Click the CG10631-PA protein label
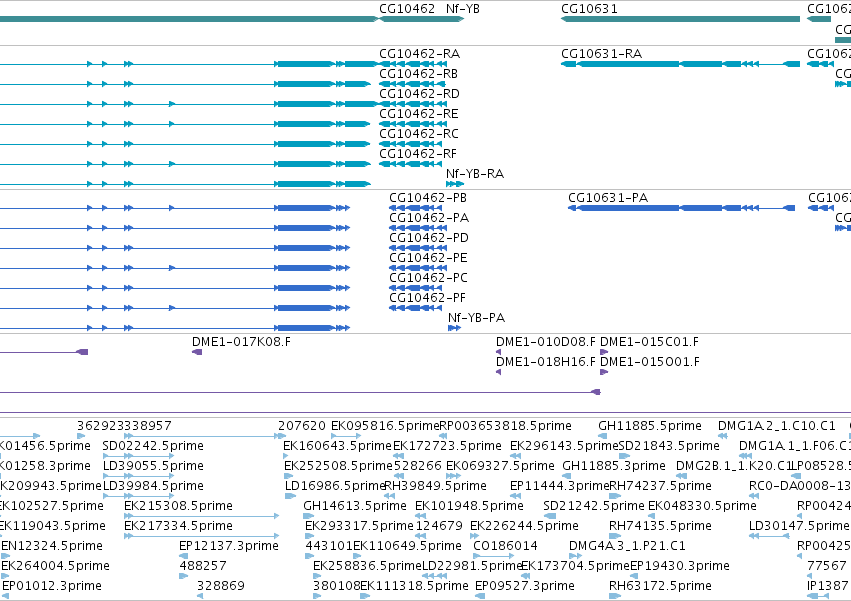Viewport: 851px width, 601px height. pyautogui.click(x=608, y=198)
